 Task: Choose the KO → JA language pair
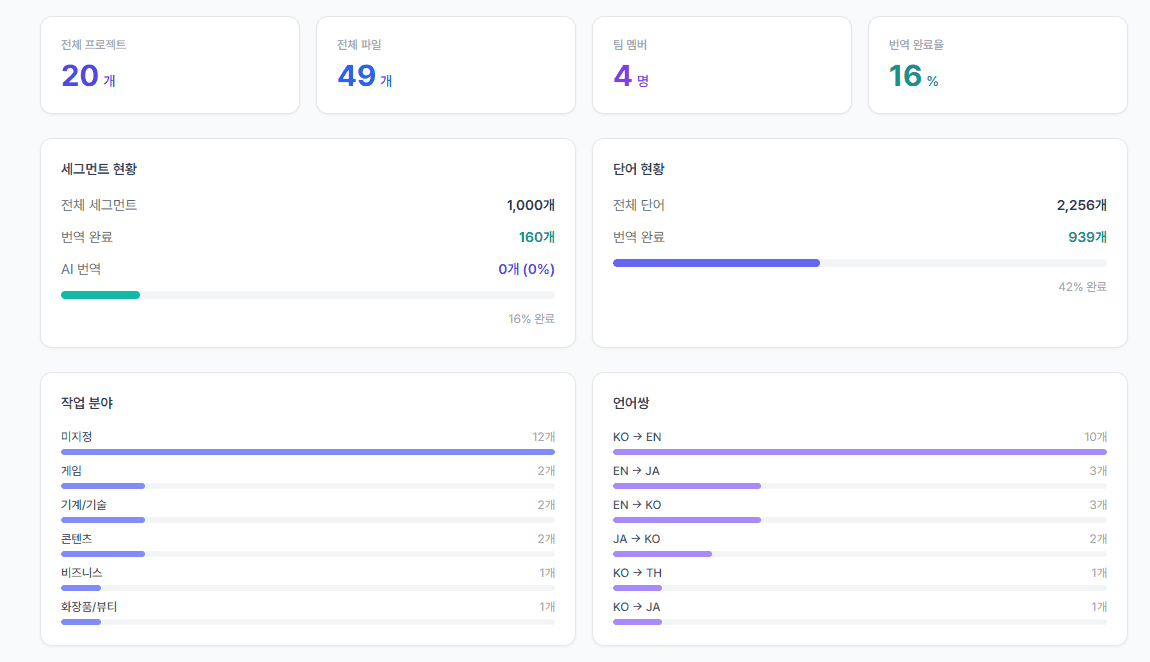coord(860,613)
